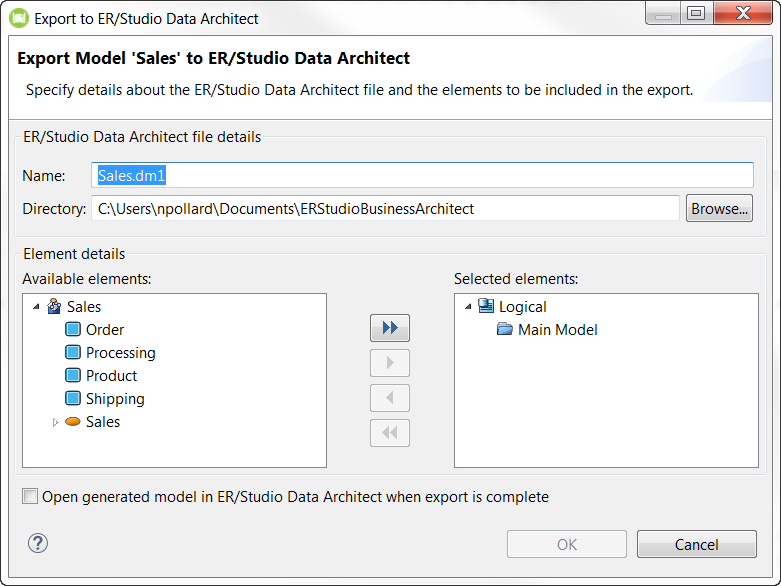Click the Main Model folder icon
Screen dimensions: 781x586
tap(505, 329)
